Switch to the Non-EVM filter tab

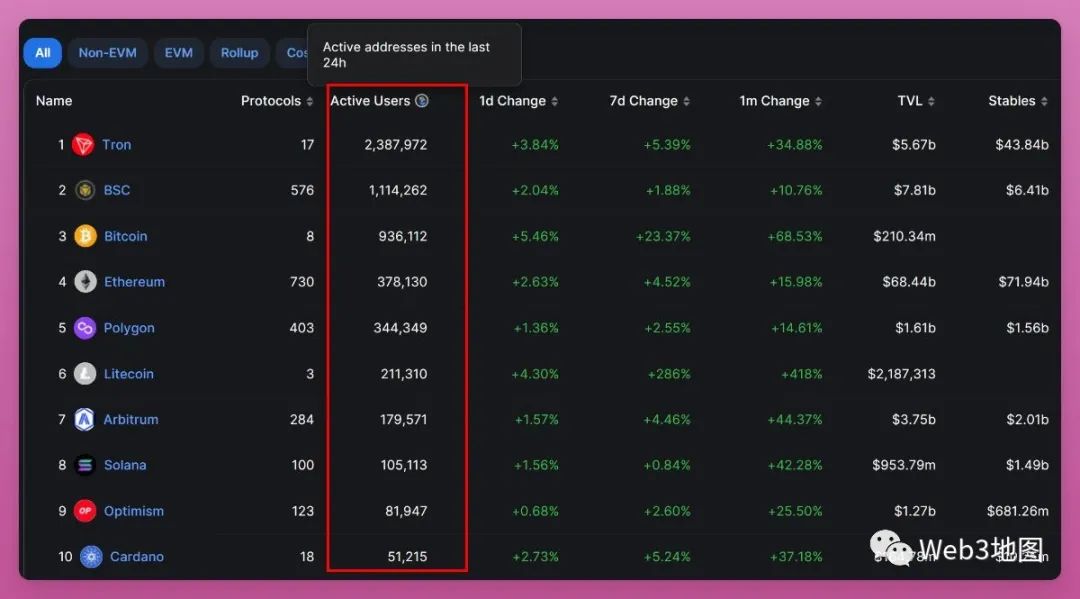tap(107, 53)
